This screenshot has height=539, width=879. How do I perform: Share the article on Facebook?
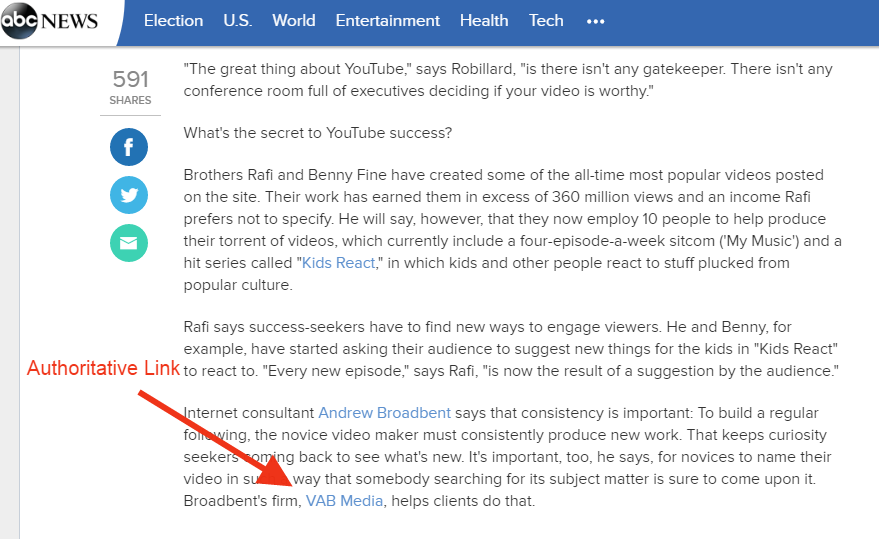coord(129,147)
